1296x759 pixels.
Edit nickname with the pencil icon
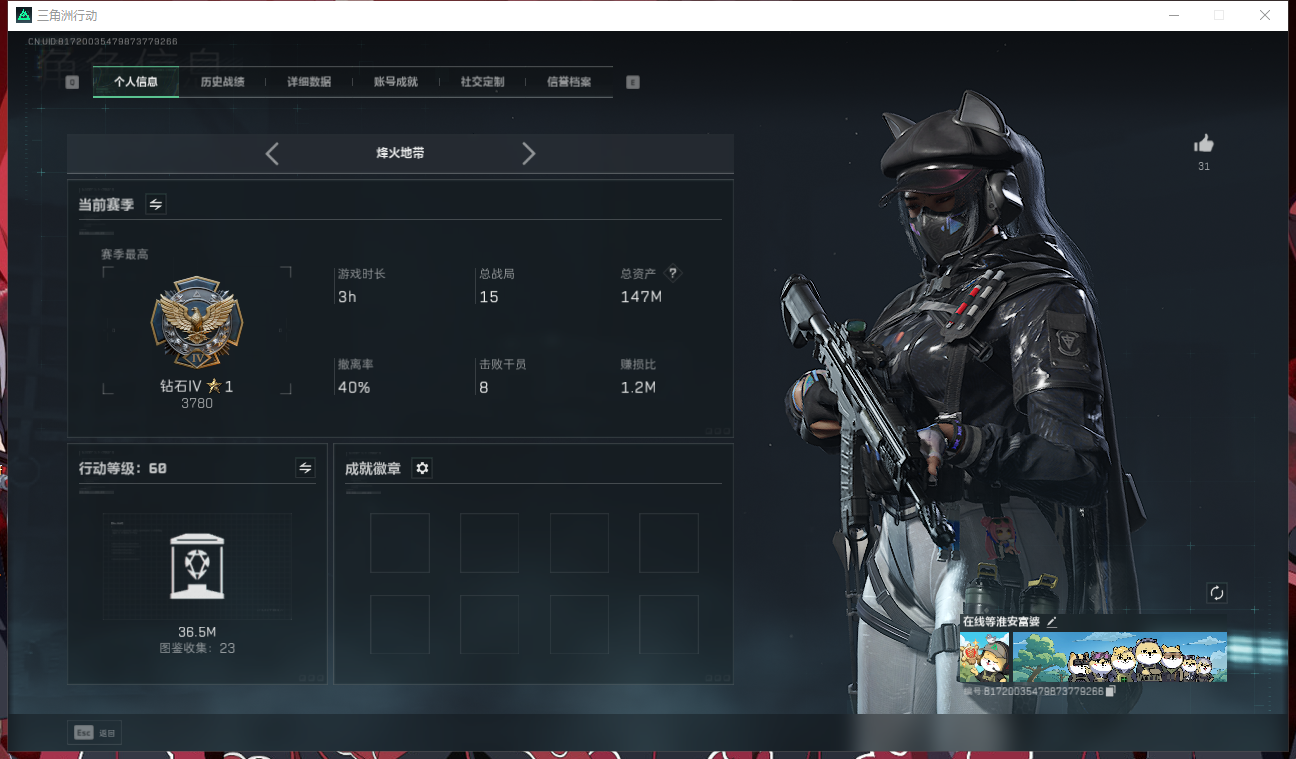point(1052,622)
